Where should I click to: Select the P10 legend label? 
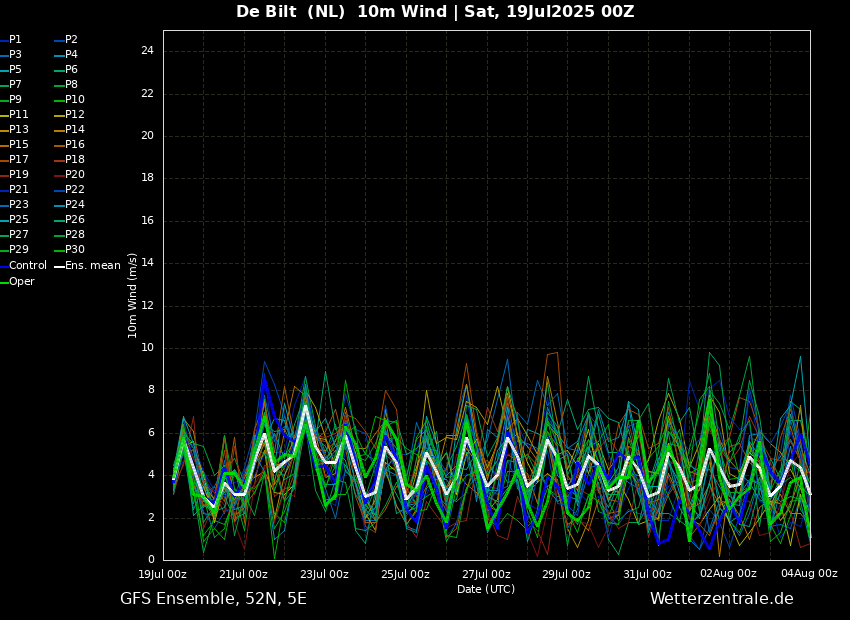(x=74, y=100)
